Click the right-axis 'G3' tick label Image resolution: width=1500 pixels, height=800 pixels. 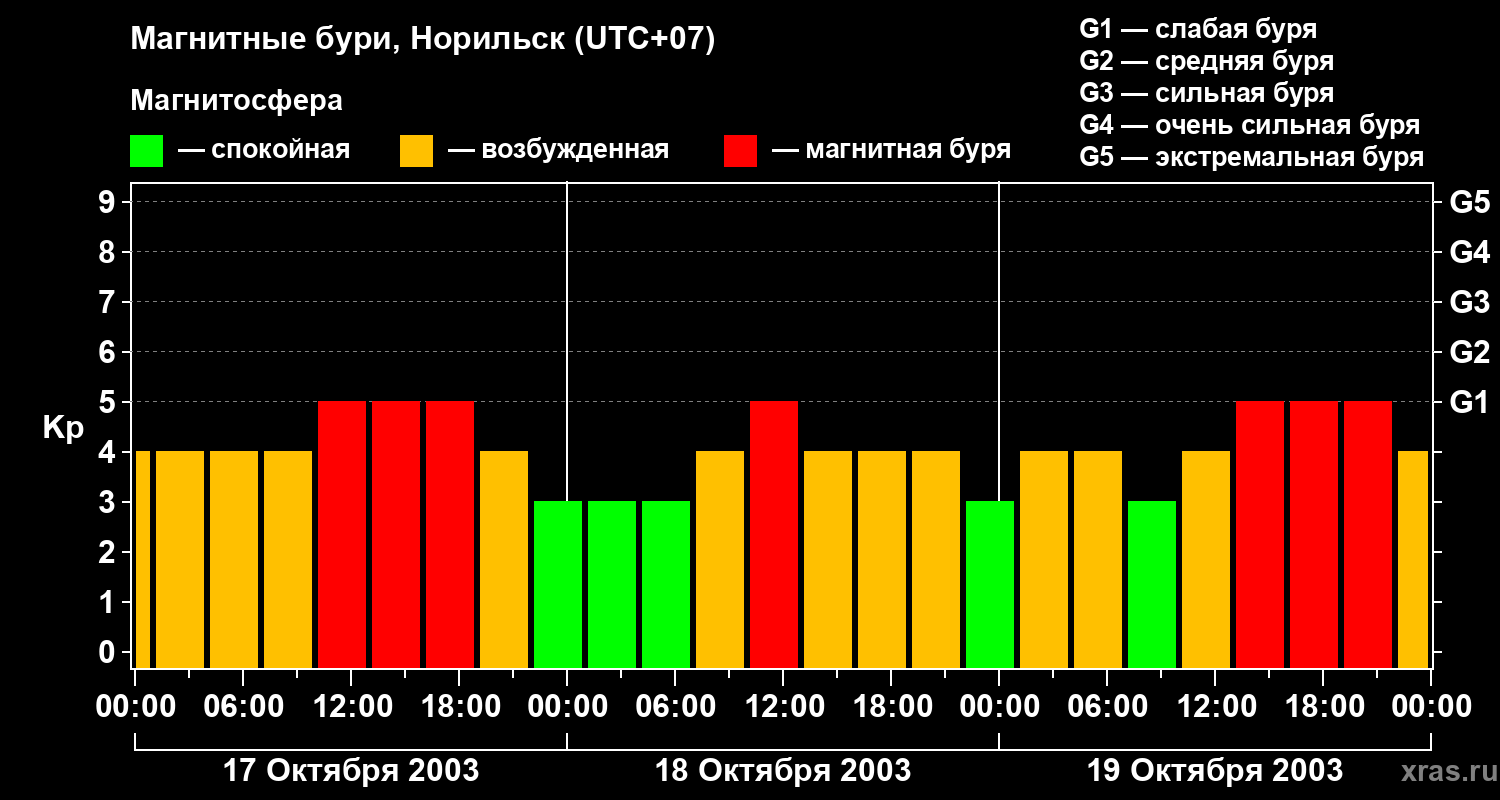pyautogui.click(x=1469, y=302)
